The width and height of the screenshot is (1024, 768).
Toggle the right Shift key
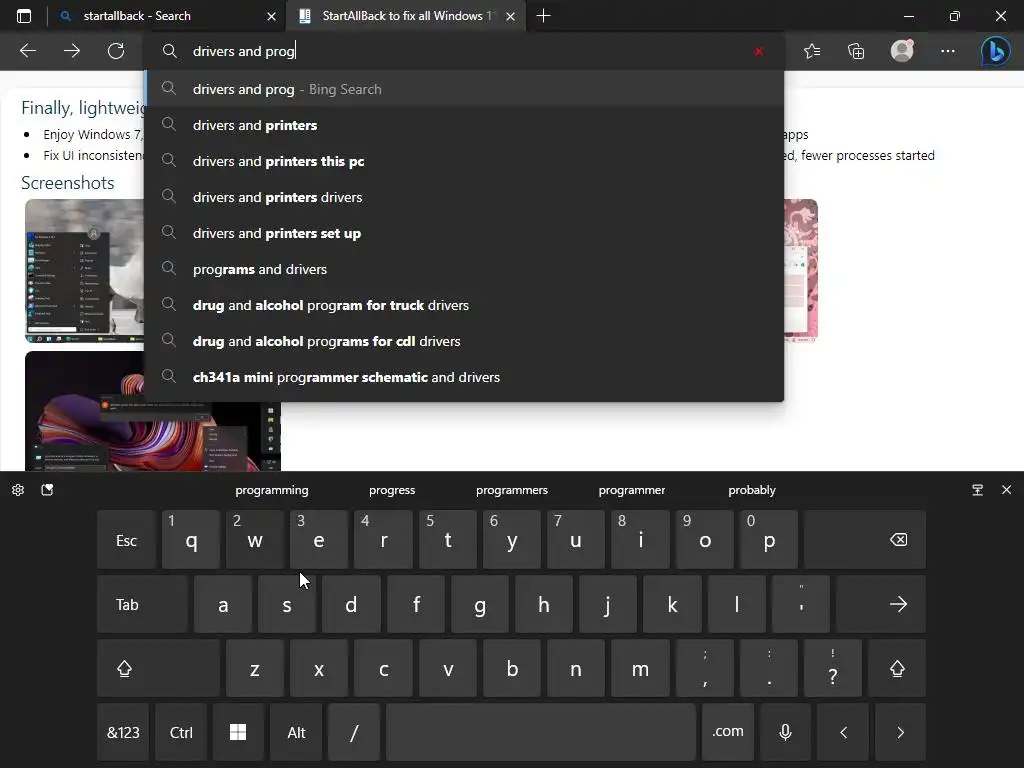897,668
